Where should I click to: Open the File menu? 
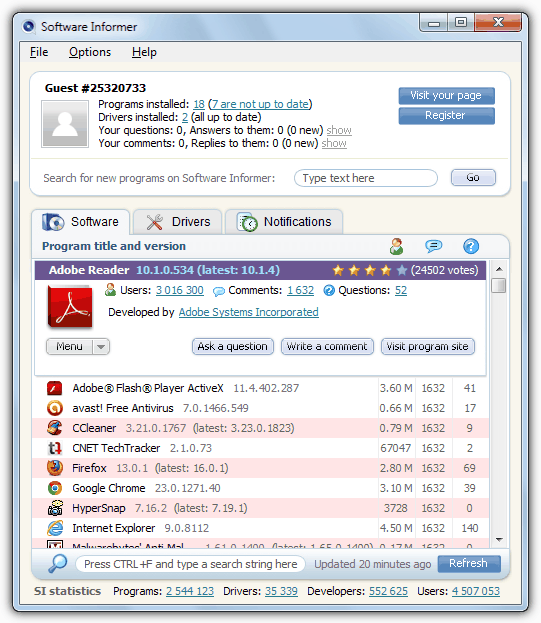[x=39, y=52]
